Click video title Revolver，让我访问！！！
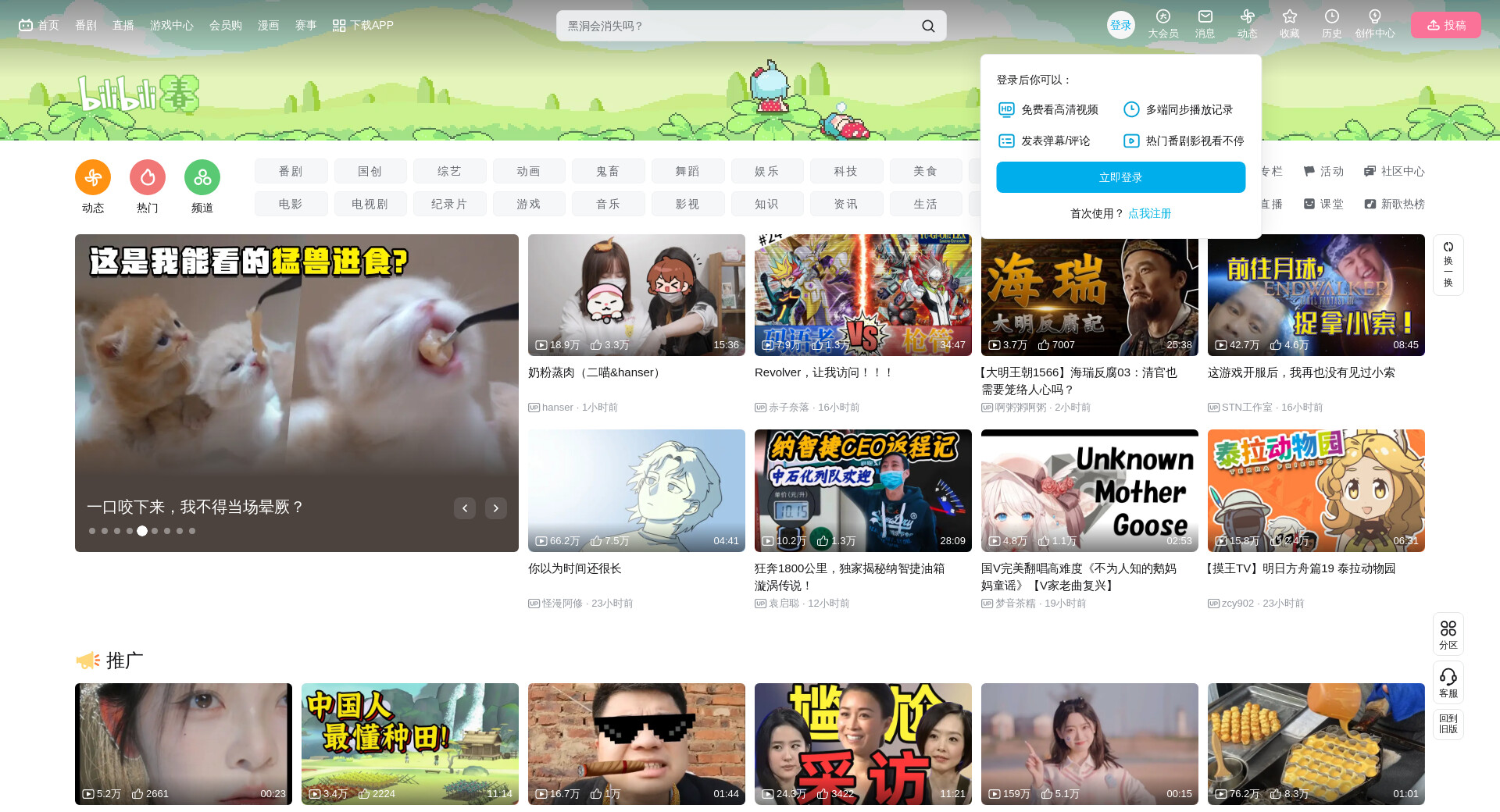Image resolution: width=1500 pixels, height=812 pixels. [824, 372]
